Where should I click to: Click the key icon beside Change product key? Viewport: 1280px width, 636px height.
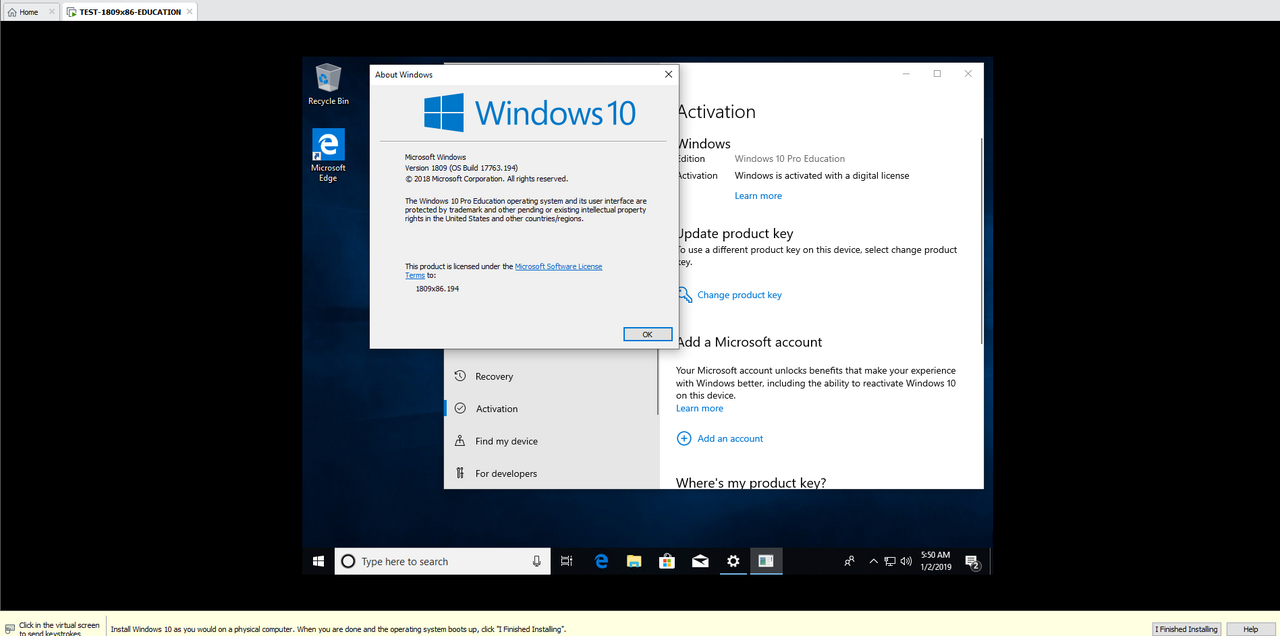tap(684, 294)
